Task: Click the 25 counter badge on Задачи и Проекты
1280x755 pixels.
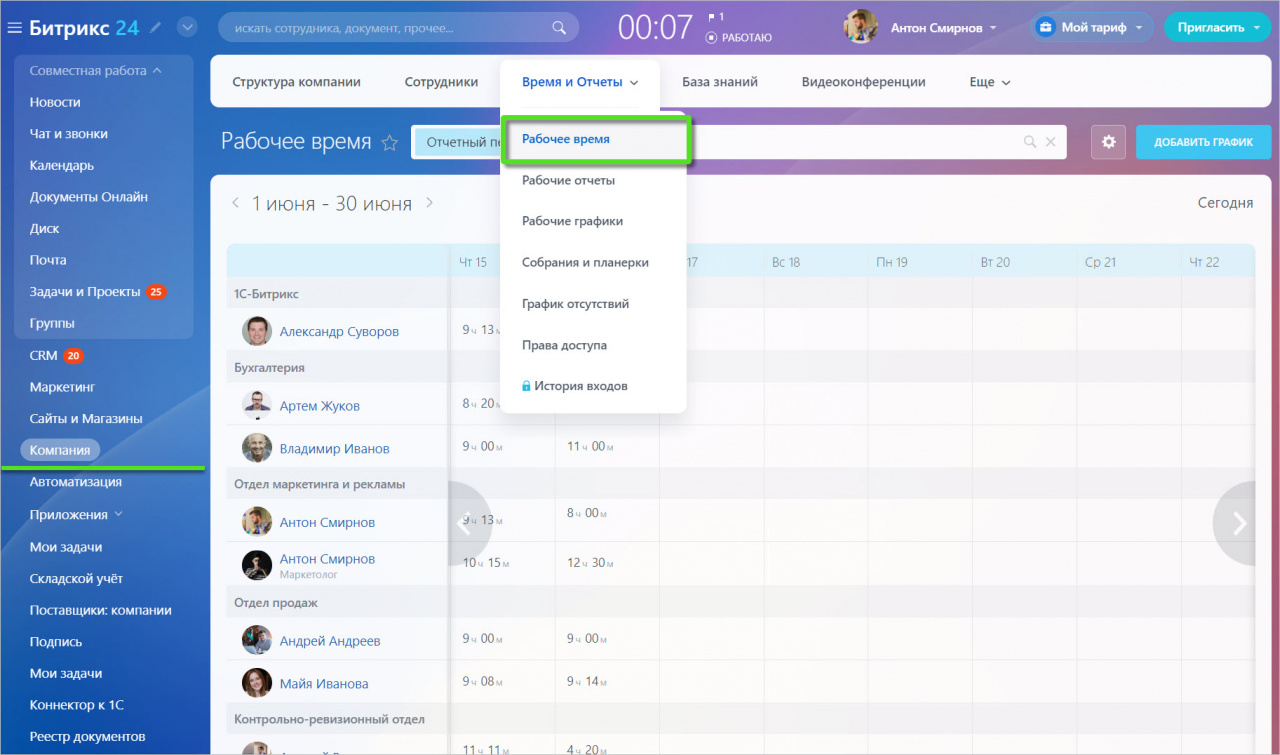Action: [156, 292]
